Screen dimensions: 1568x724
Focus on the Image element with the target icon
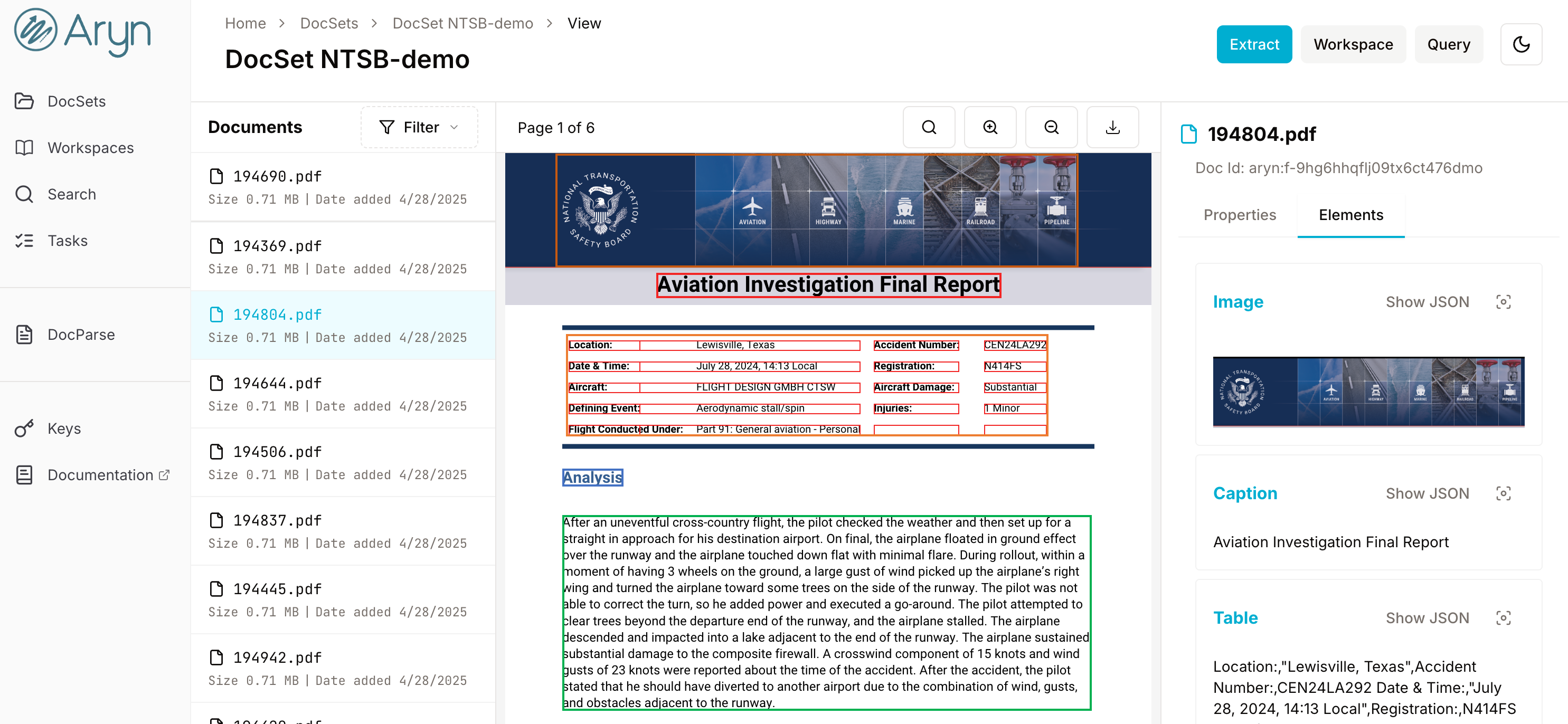click(x=1503, y=302)
